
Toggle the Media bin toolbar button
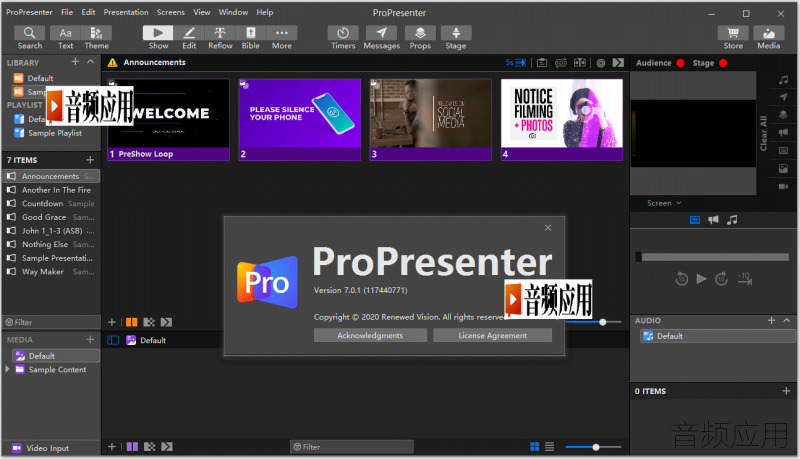769,38
